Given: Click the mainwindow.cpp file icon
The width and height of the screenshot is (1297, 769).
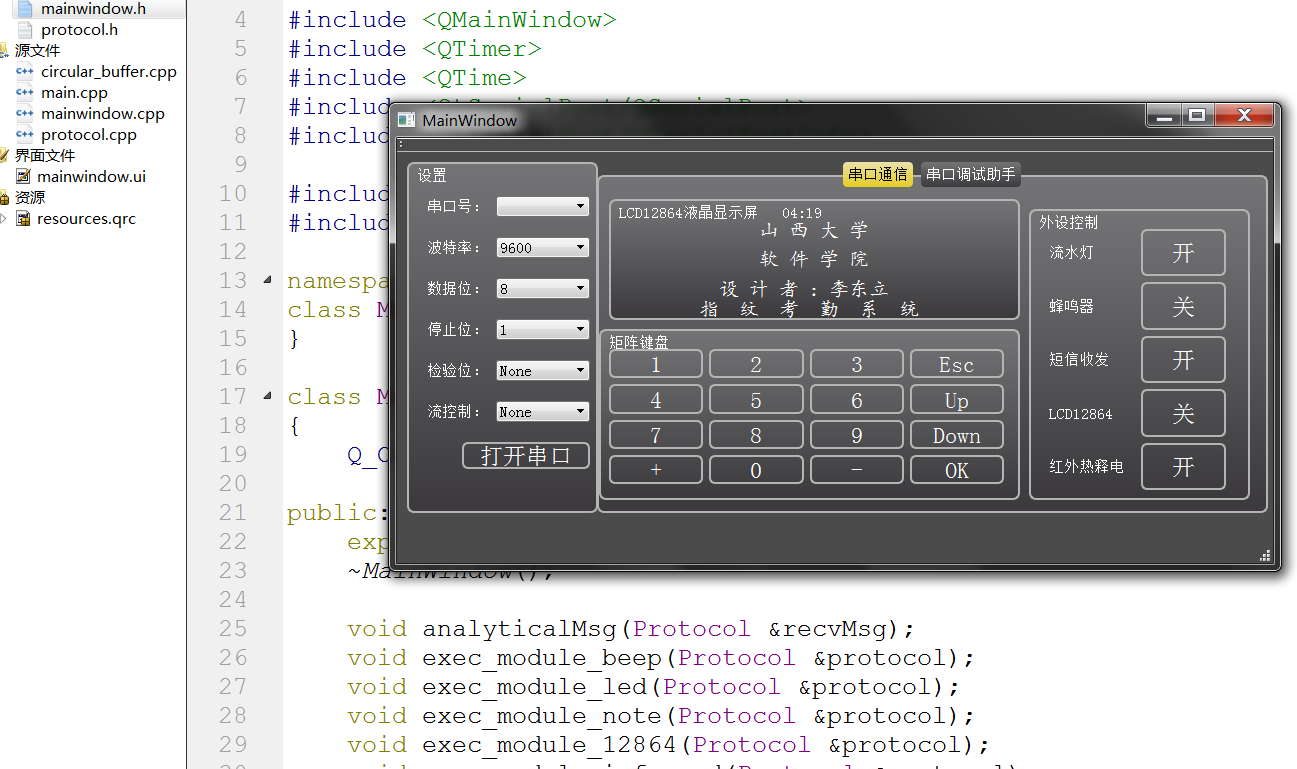Looking at the screenshot, I should [25, 114].
